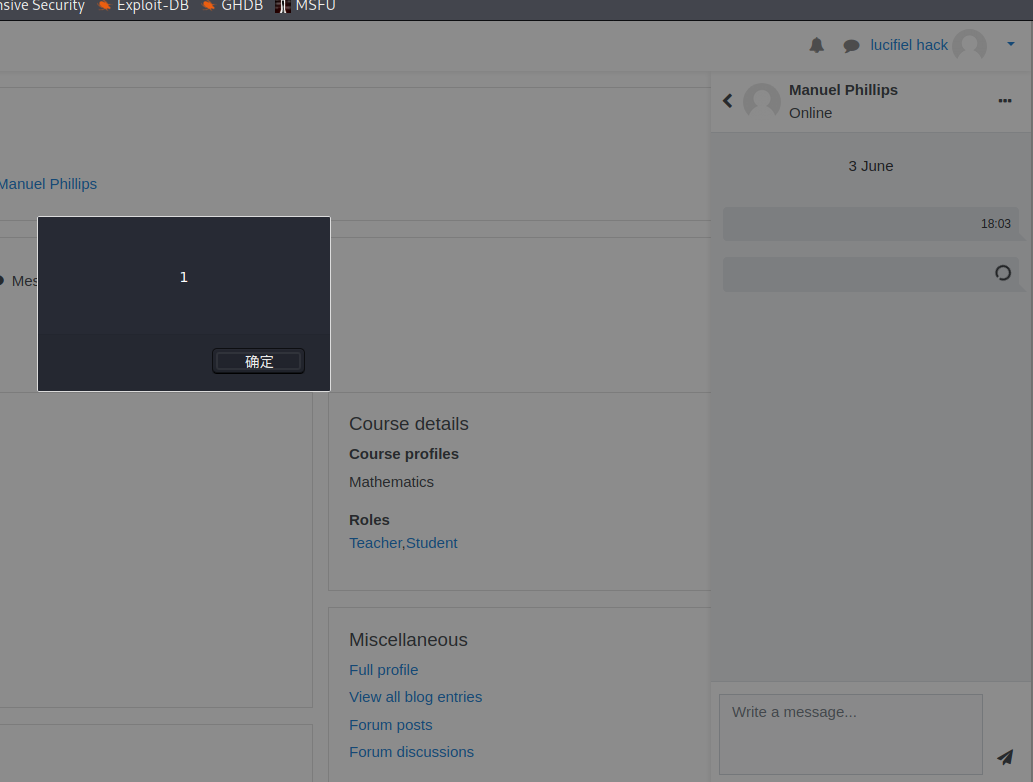Click the Manuel Phillips breadcrumb link
Screen dimensions: 1033x782
pyautogui.click(x=48, y=184)
